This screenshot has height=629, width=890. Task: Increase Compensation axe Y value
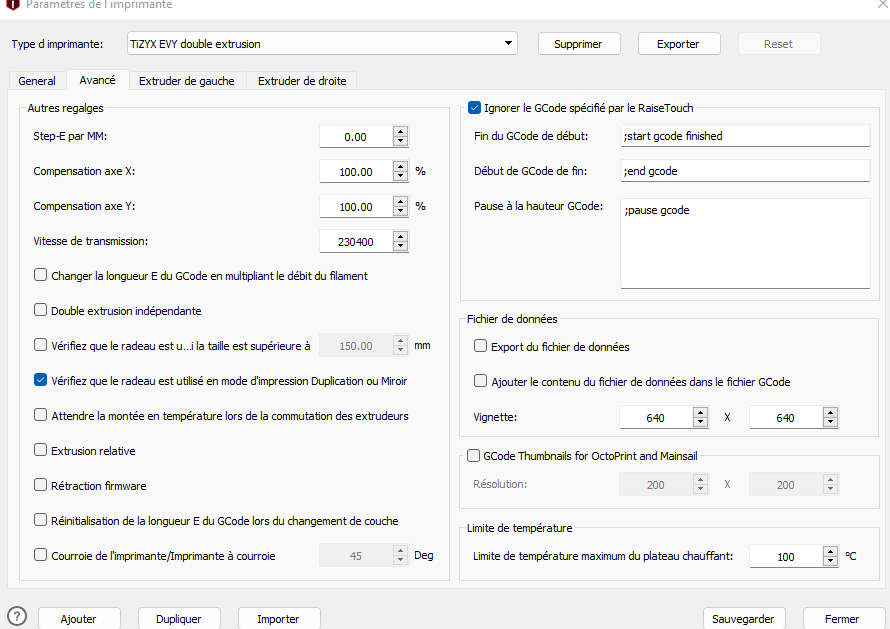[401, 201]
